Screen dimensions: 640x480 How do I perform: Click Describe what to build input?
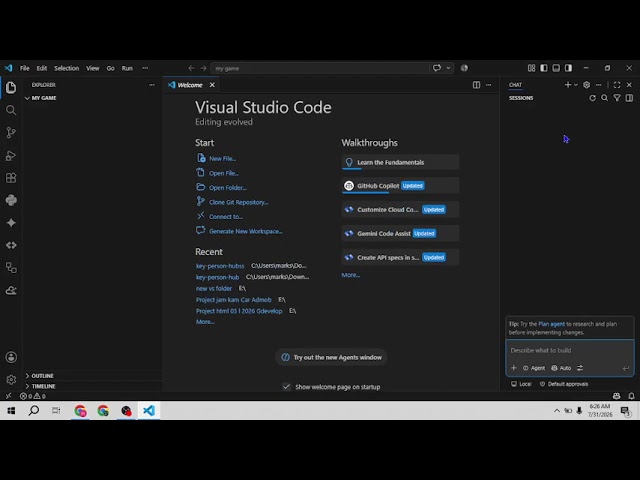[x=570, y=351]
